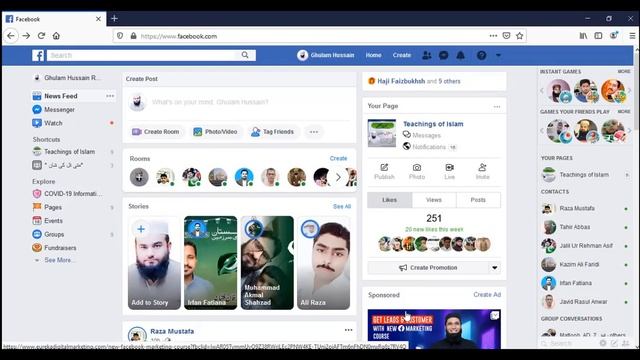Open Add to Story card
The image size is (640, 360).
pos(154,263)
